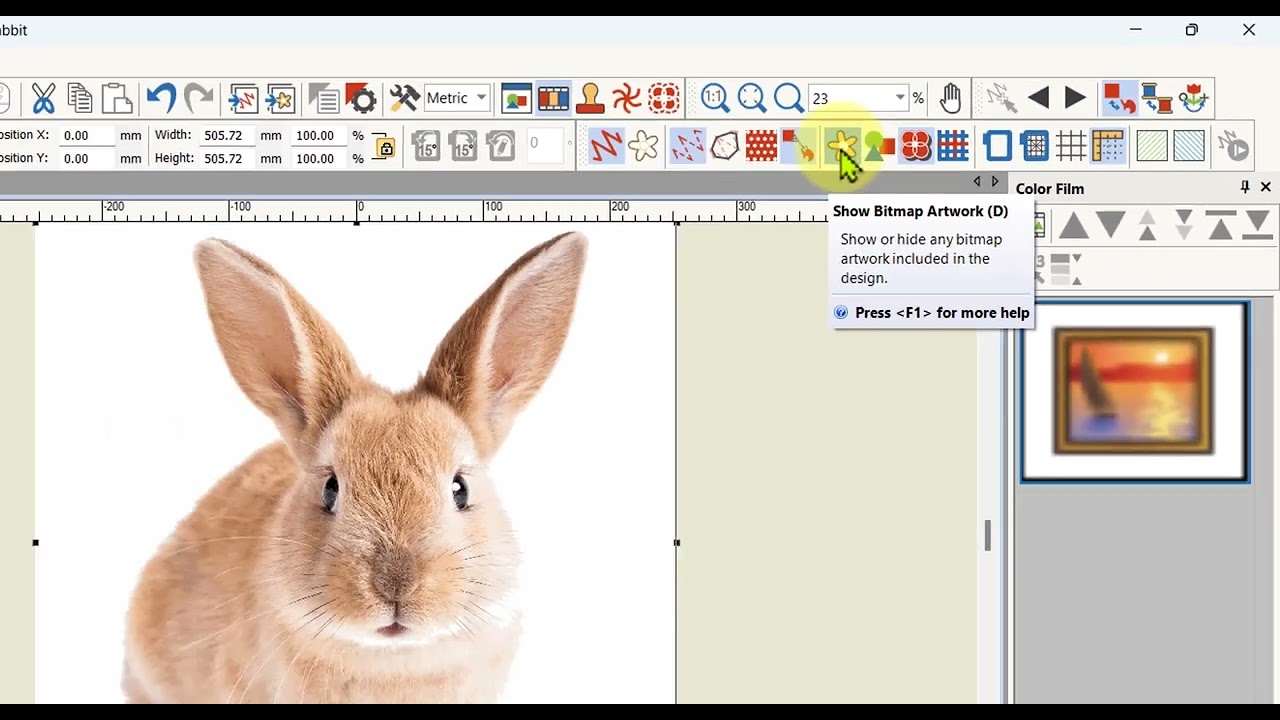The width and height of the screenshot is (1280, 720).
Task: Click the Import Graphic flower icon
Action: pos(281,98)
